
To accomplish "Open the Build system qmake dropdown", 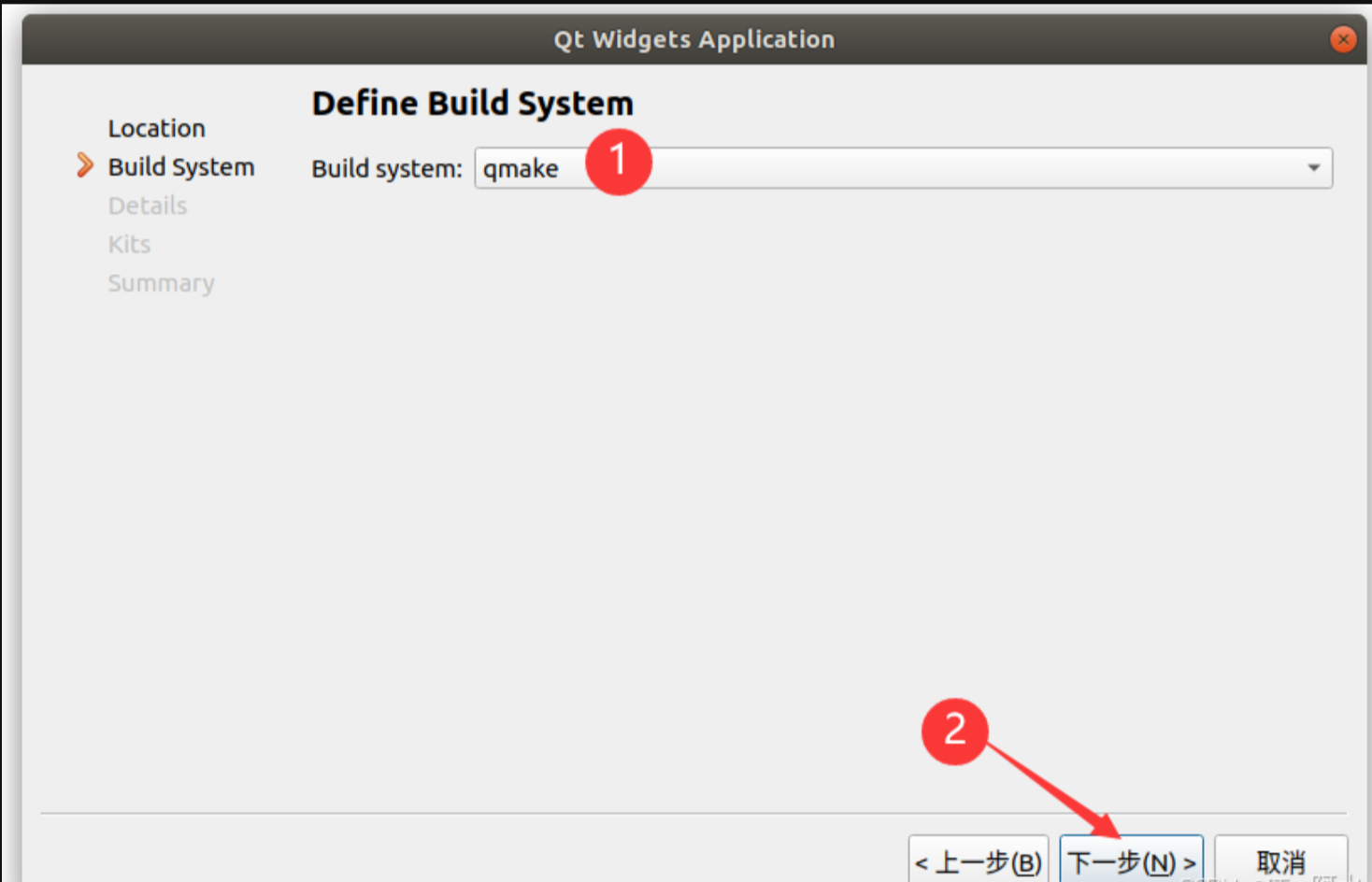I will 903,168.
